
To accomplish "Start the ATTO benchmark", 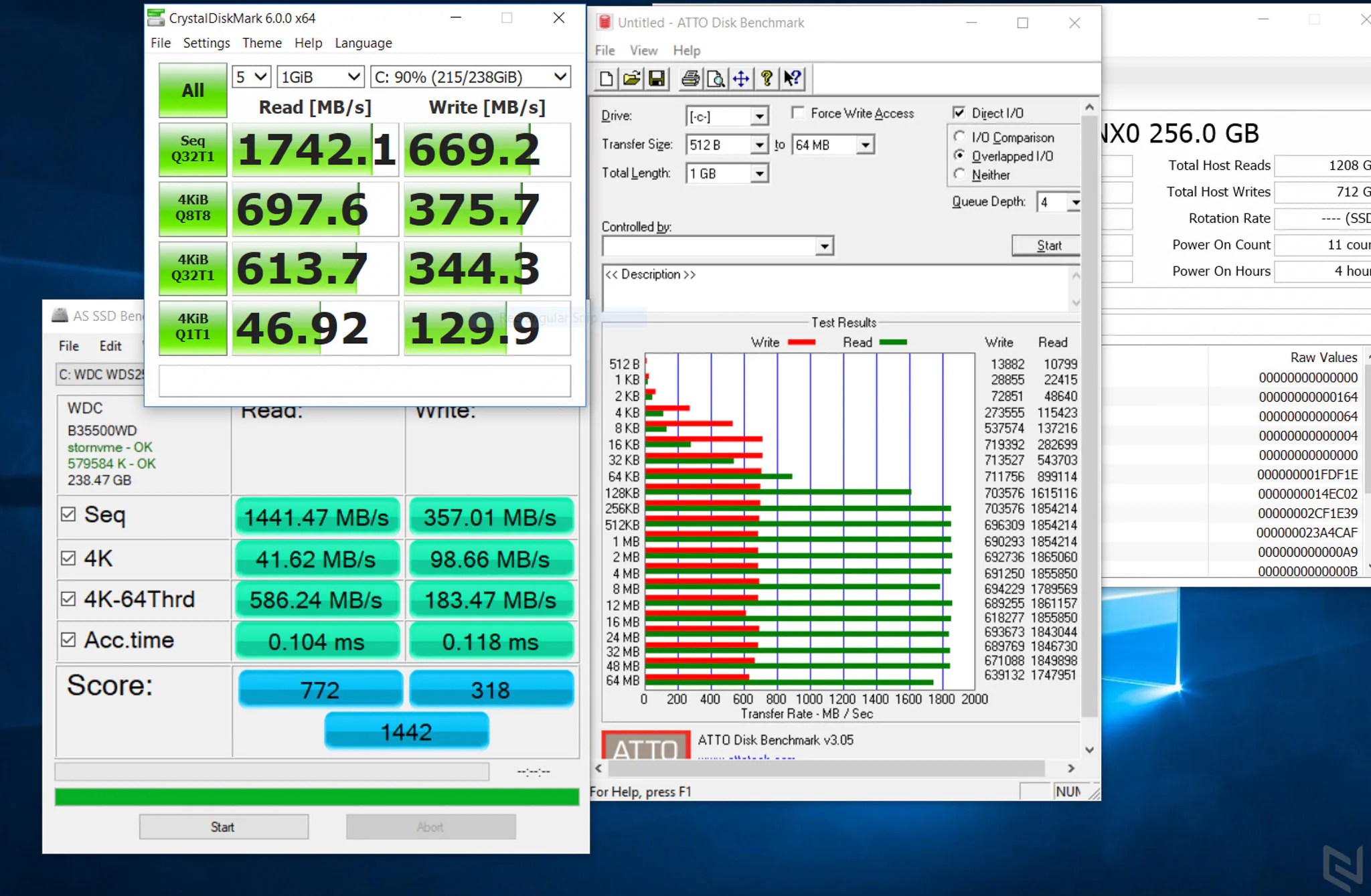I will (1048, 246).
